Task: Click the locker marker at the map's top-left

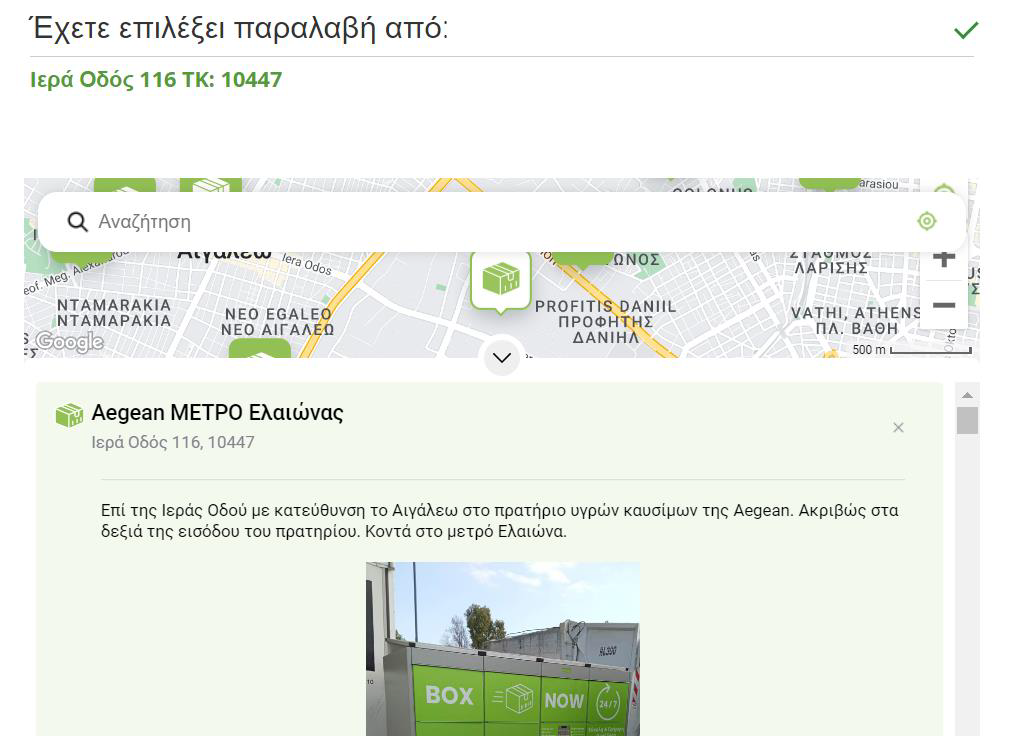Action: [125, 186]
